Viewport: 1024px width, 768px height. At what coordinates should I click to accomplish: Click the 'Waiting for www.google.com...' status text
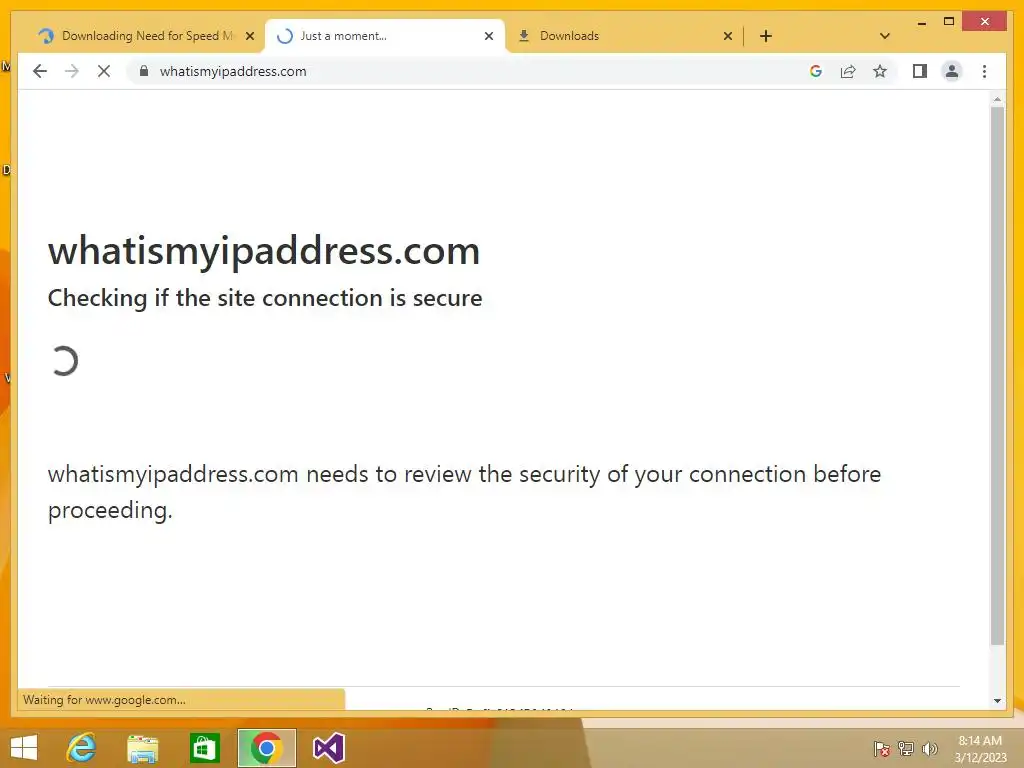coord(104,699)
